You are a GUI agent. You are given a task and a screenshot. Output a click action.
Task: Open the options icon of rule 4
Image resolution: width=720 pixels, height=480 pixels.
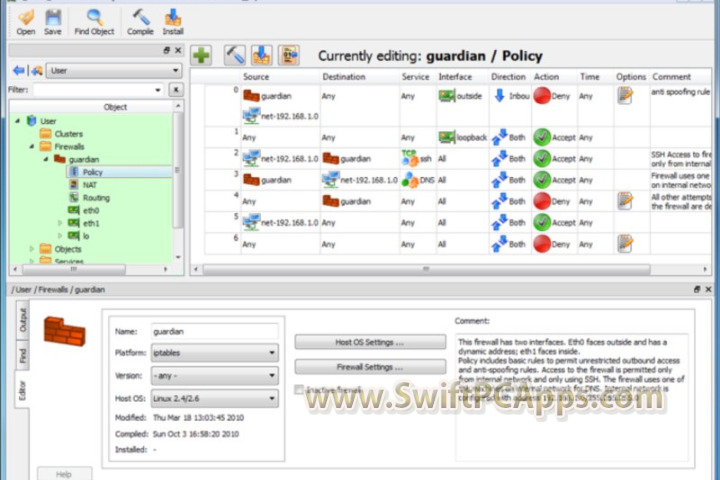[625, 201]
